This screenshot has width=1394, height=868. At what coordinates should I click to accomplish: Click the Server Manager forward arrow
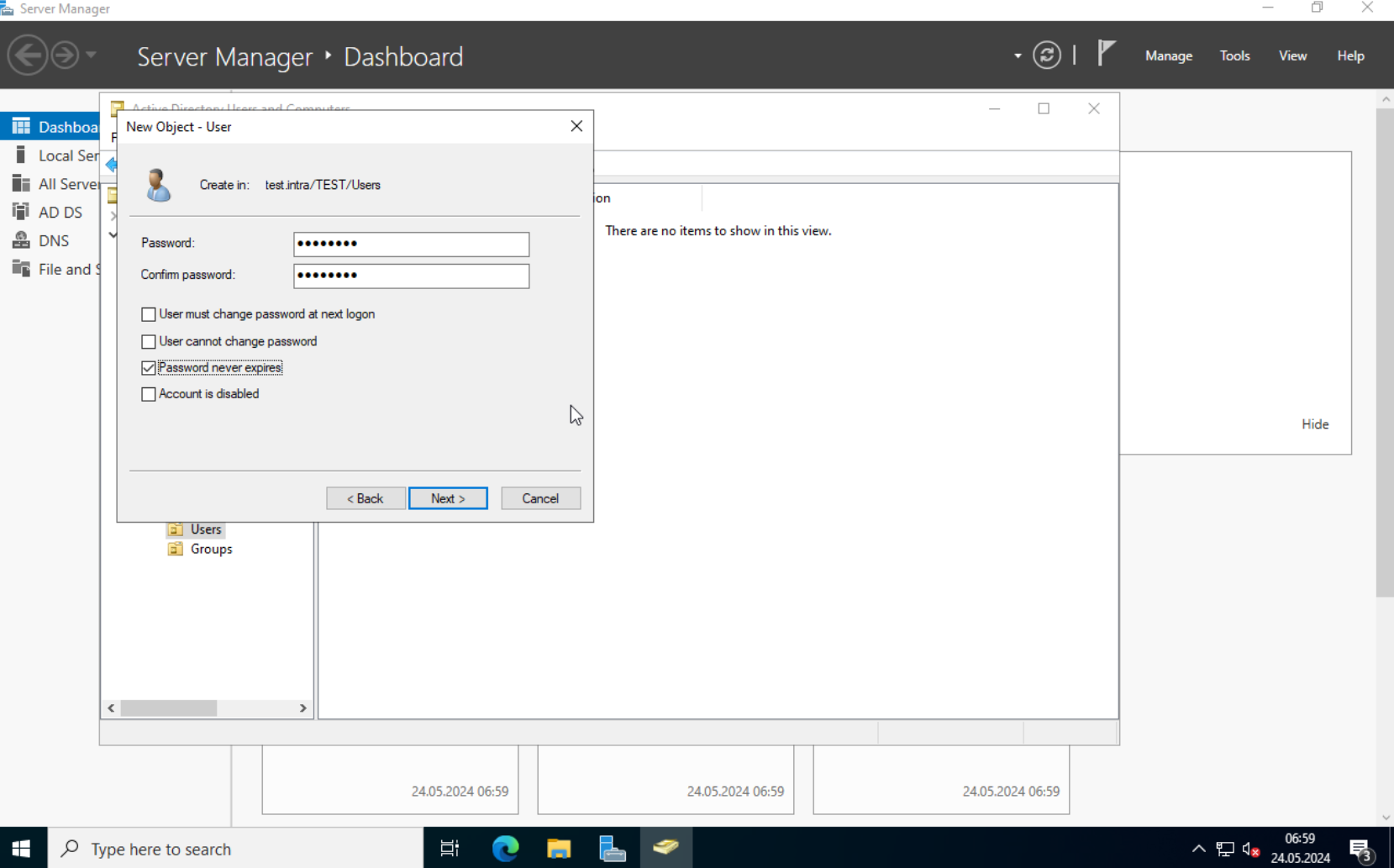(65, 55)
